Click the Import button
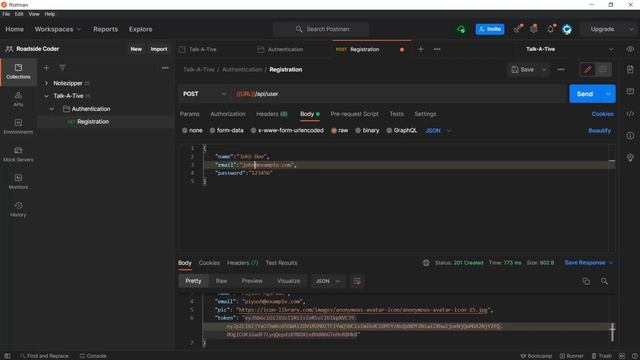This screenshot has width=640, height=360. coord(159,49)
